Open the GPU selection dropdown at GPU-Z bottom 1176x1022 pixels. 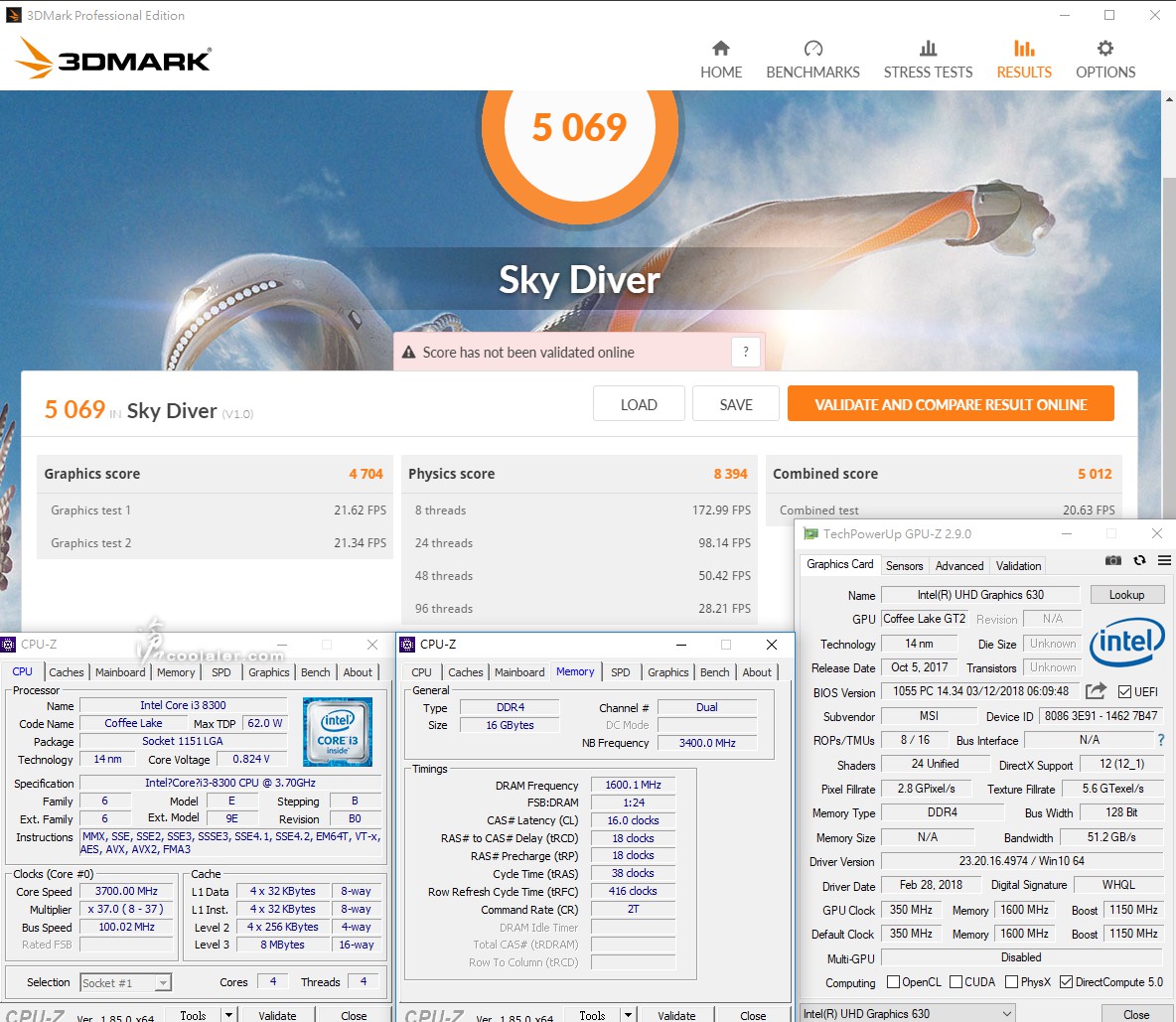coord(908,1014)
